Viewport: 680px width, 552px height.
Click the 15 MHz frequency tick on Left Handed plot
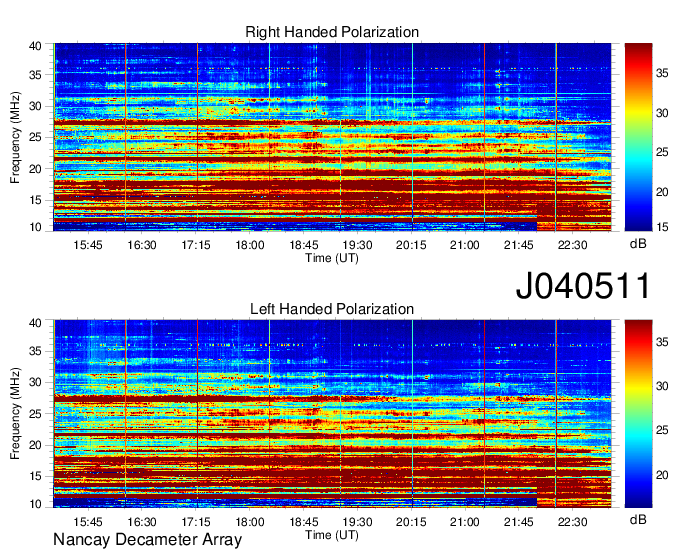pyautogui.click(x=35, y=476)
